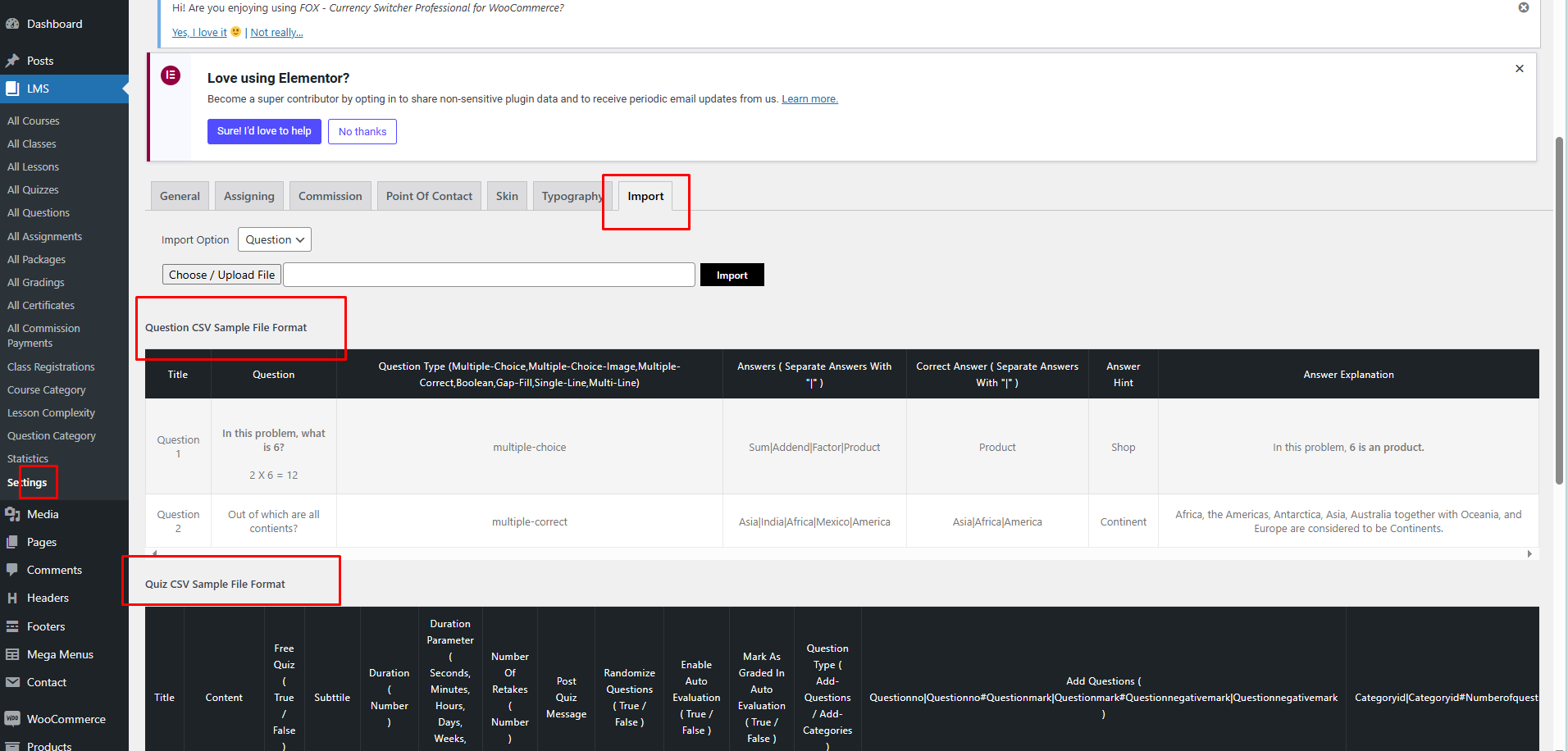1568x751 pixels.
Task: Click the LMS book icon
Action: [x=12, y=89]
